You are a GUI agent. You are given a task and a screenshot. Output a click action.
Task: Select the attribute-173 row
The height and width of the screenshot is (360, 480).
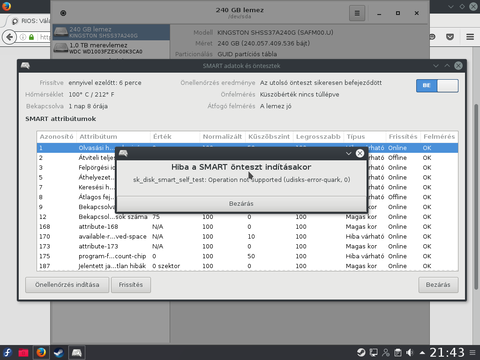pyautogui.click(x=247, y=246)
